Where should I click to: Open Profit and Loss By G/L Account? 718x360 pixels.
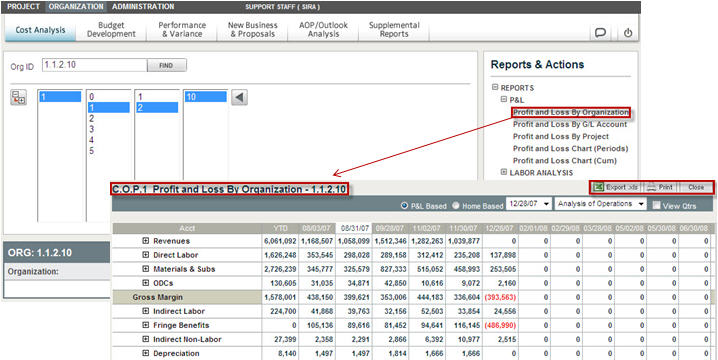click(x=570, y=125)
